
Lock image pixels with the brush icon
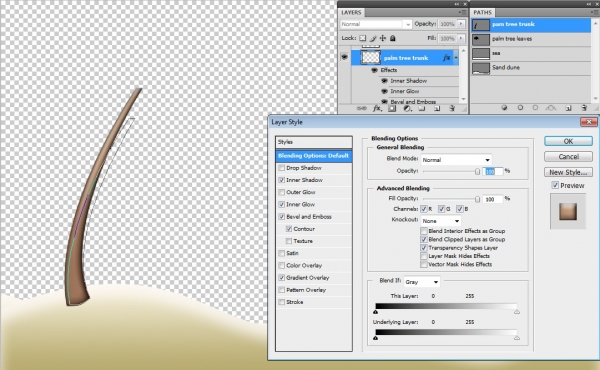(x=373, y=38)
